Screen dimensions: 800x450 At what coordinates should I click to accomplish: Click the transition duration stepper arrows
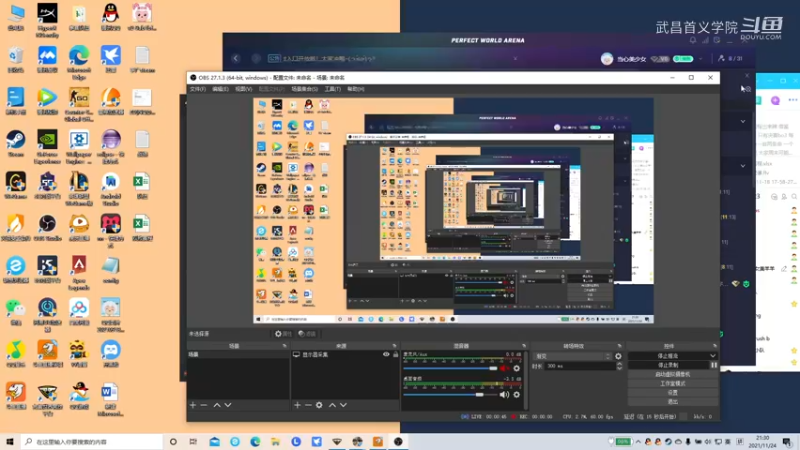point(619,366)
